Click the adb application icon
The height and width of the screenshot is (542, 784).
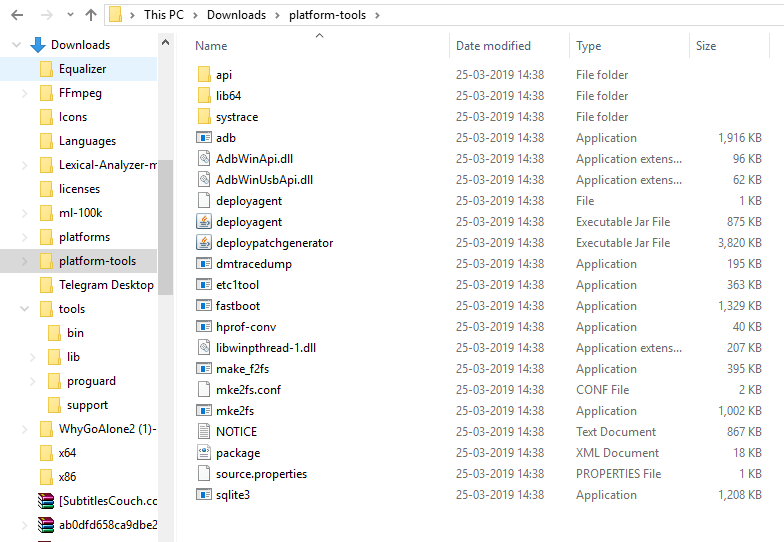(x=204, y=138)
